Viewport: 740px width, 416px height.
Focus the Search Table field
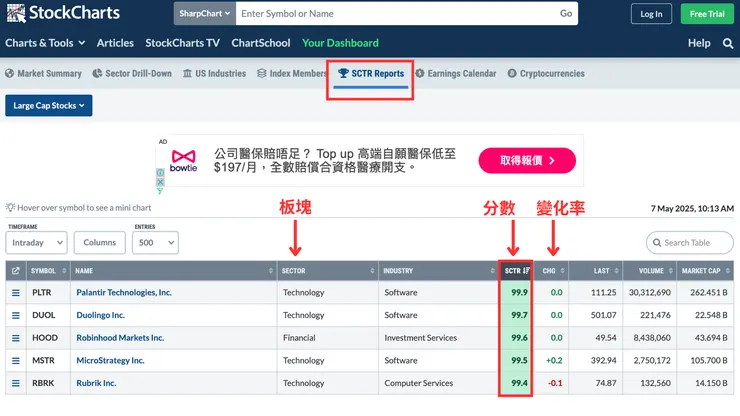(x=690, y=243)
